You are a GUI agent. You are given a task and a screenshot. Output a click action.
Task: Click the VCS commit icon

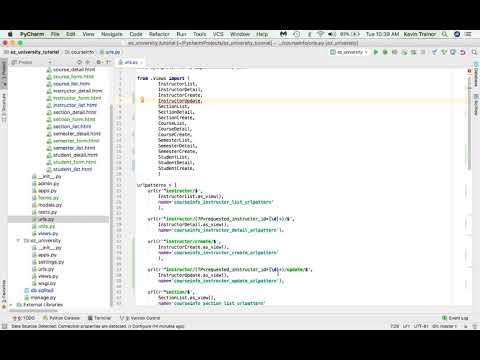click(x=444, y=52)
